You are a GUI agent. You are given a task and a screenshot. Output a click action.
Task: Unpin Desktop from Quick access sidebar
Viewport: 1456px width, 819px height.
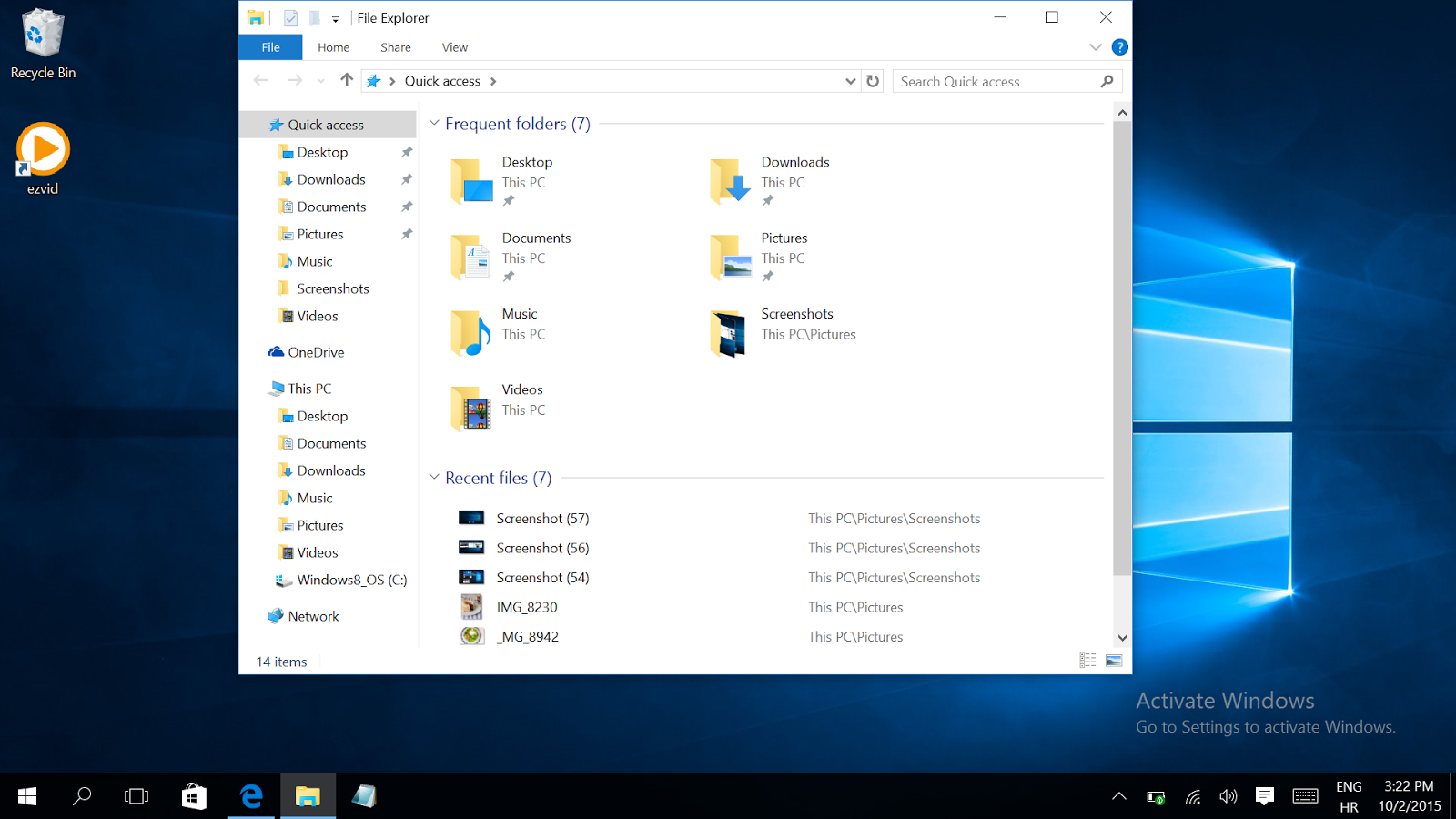[407, 152]
